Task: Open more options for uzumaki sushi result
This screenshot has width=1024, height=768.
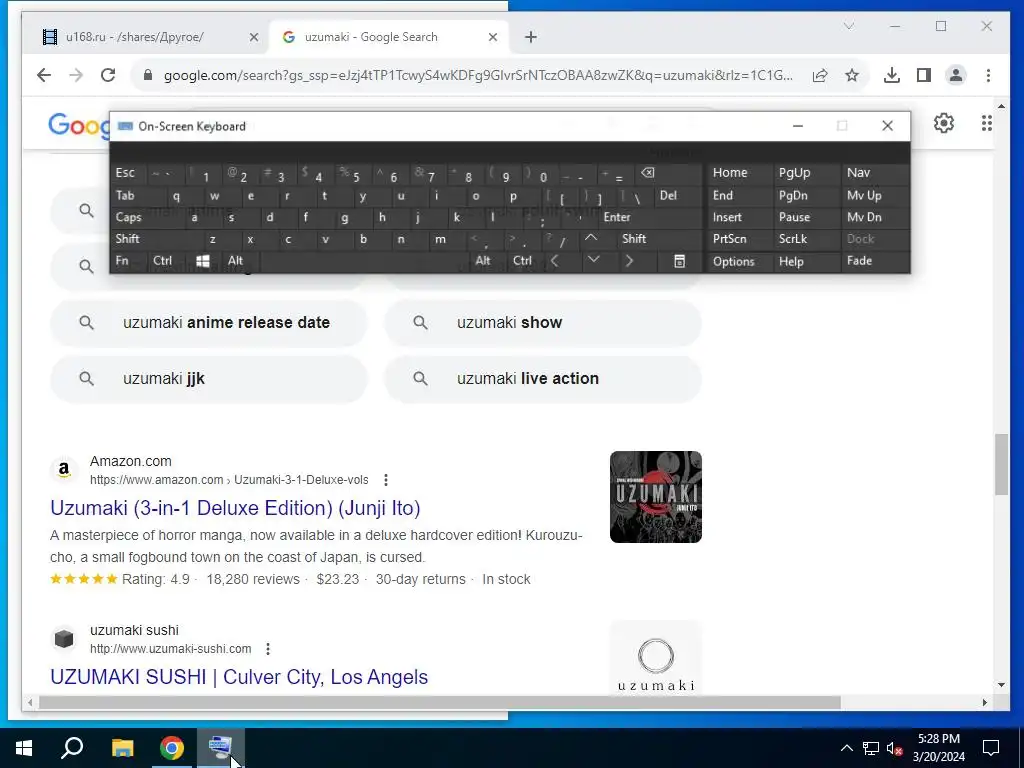Action: pyautogui.click(x=268, y=649)
